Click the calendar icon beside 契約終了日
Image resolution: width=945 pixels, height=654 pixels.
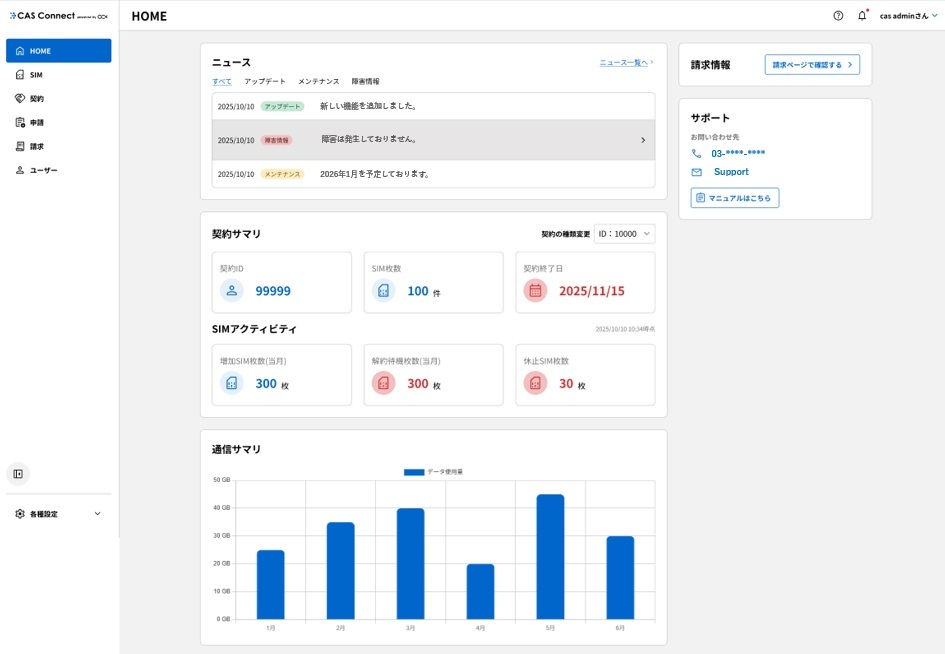[535, 291]
